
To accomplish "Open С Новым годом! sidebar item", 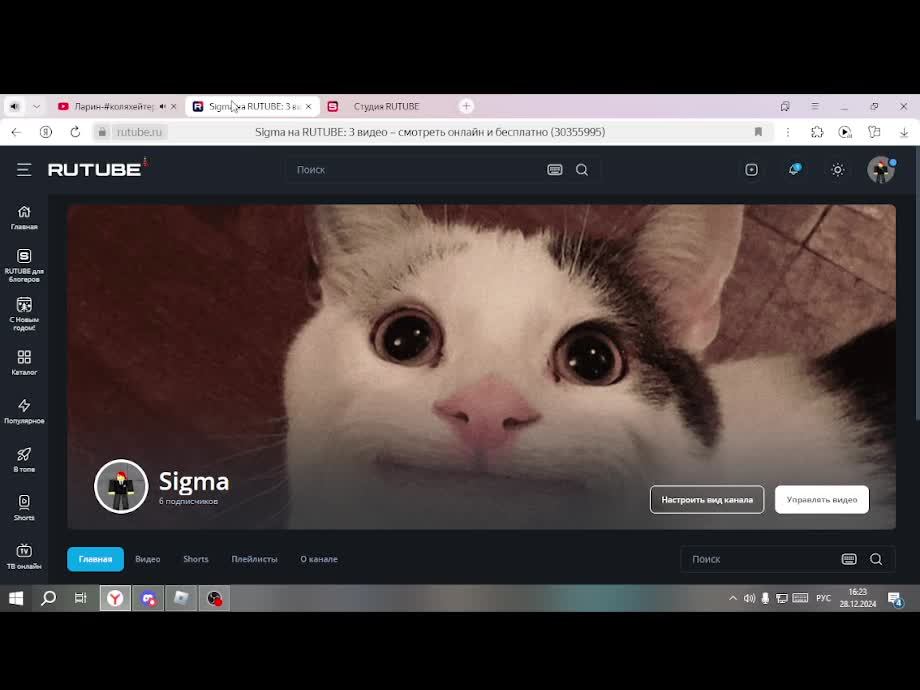I will point(24,314).
